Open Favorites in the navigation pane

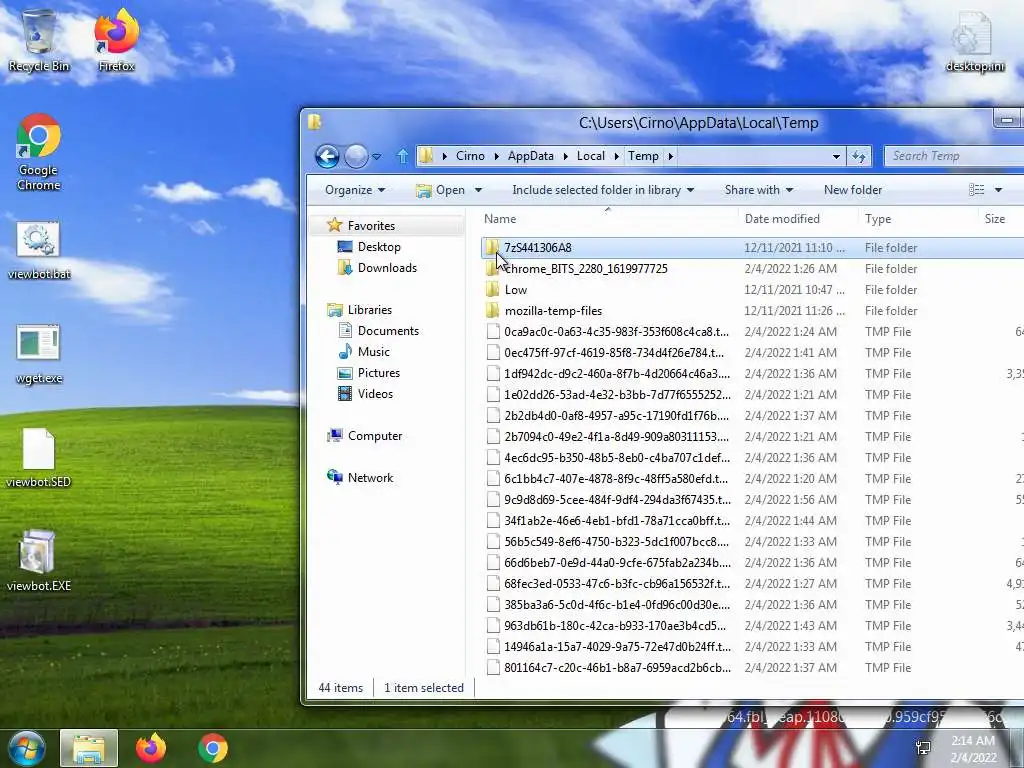pos(371,226)
